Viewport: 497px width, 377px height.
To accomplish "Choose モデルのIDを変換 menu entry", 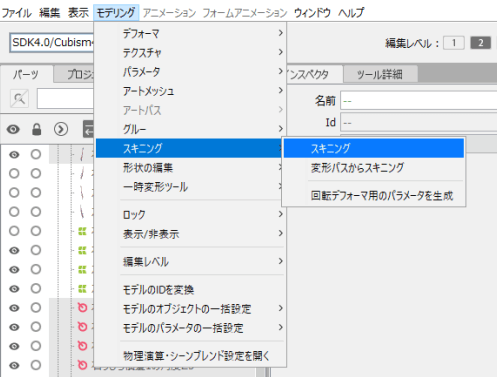I will click(x=191, y=289).
